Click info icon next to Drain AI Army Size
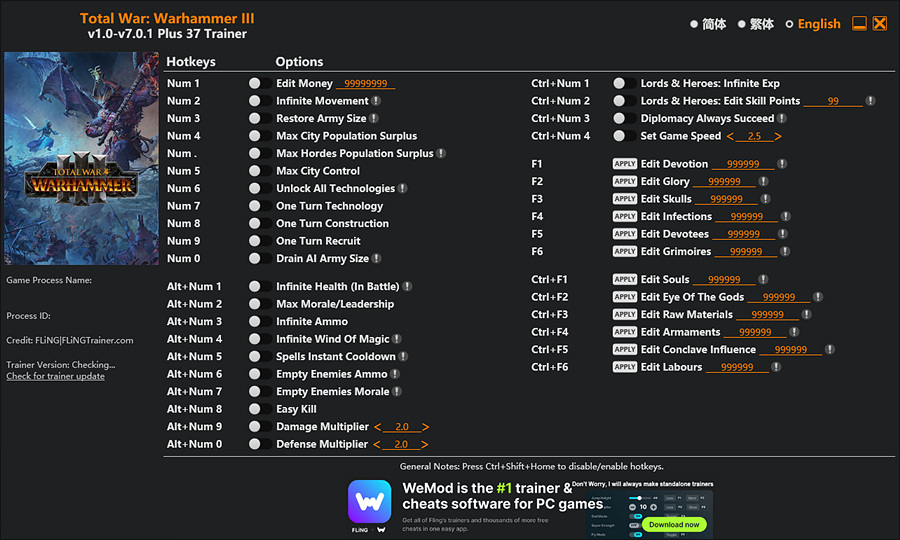This screenshot has height=540, width=900. 376,259
